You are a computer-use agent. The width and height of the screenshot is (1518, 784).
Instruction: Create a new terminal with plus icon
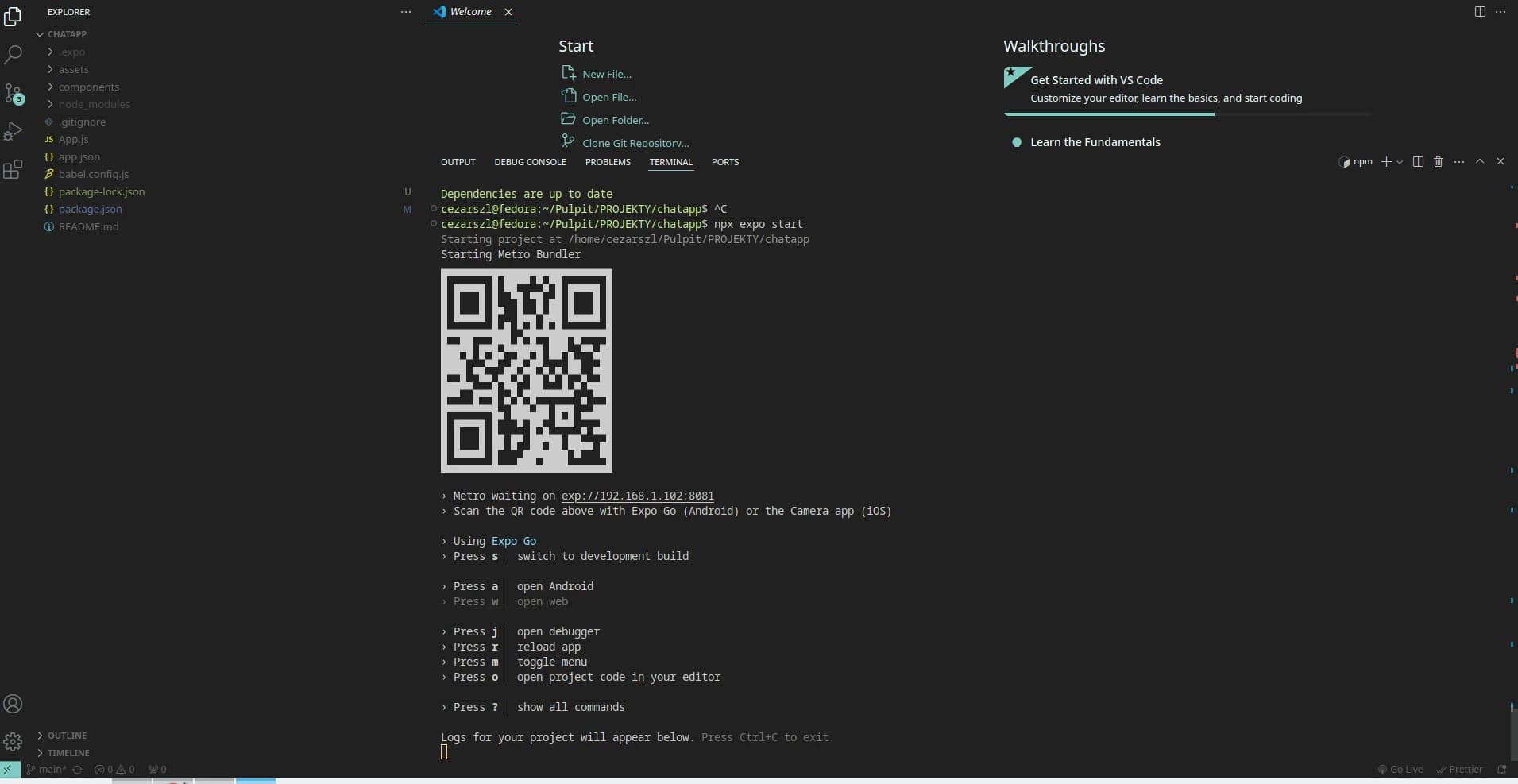[x=1386, y=162]
